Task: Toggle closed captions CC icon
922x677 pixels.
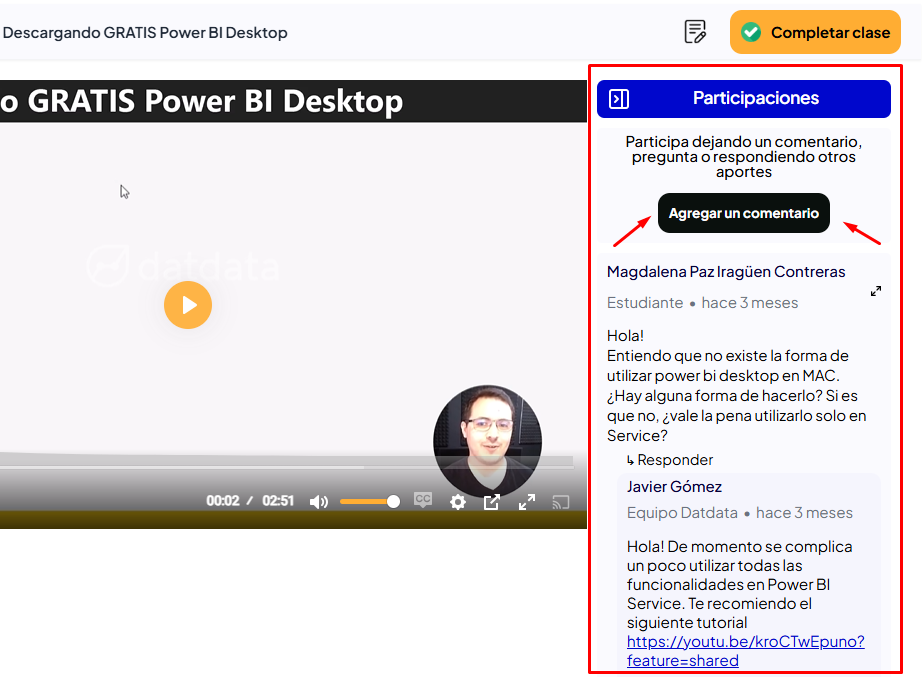Action: click(x=422, y=500)
